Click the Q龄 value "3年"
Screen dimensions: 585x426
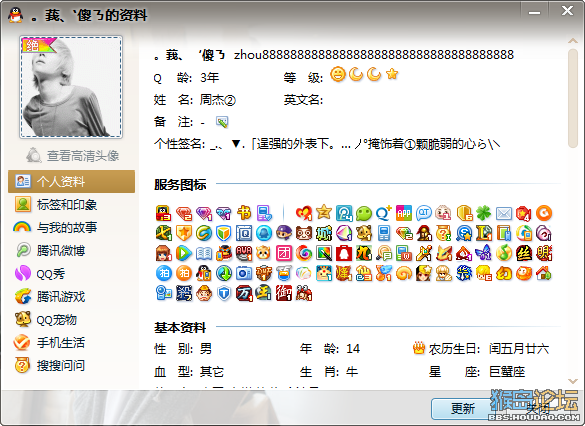pos(209,78)
